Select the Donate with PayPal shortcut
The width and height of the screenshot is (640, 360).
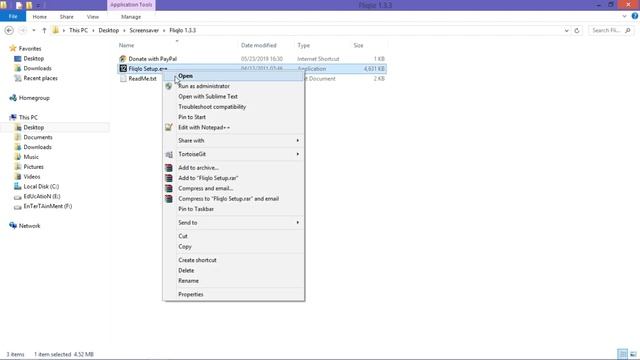(x=152, y=59)
